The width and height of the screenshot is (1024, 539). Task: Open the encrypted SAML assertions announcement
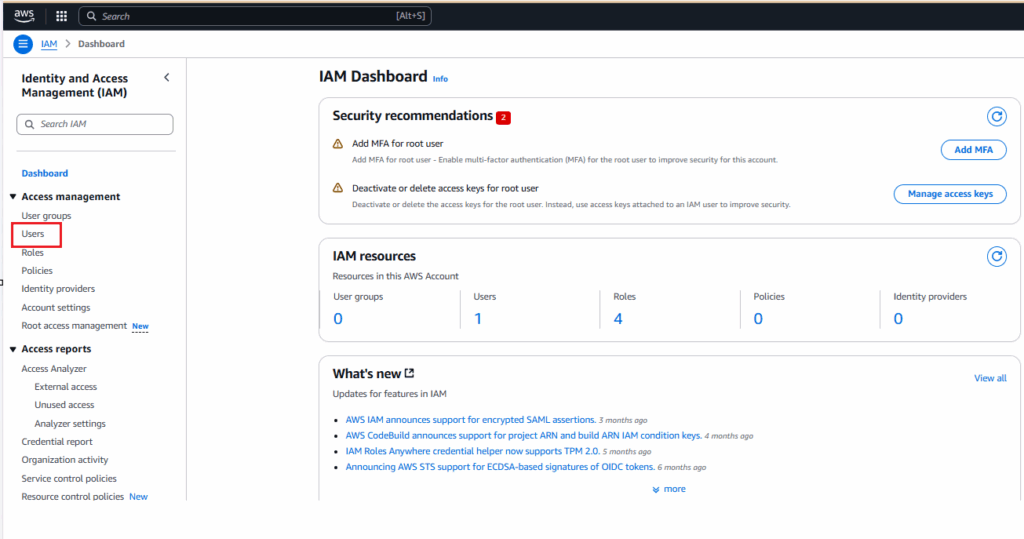pyautogui.click(x=471, y=420)
